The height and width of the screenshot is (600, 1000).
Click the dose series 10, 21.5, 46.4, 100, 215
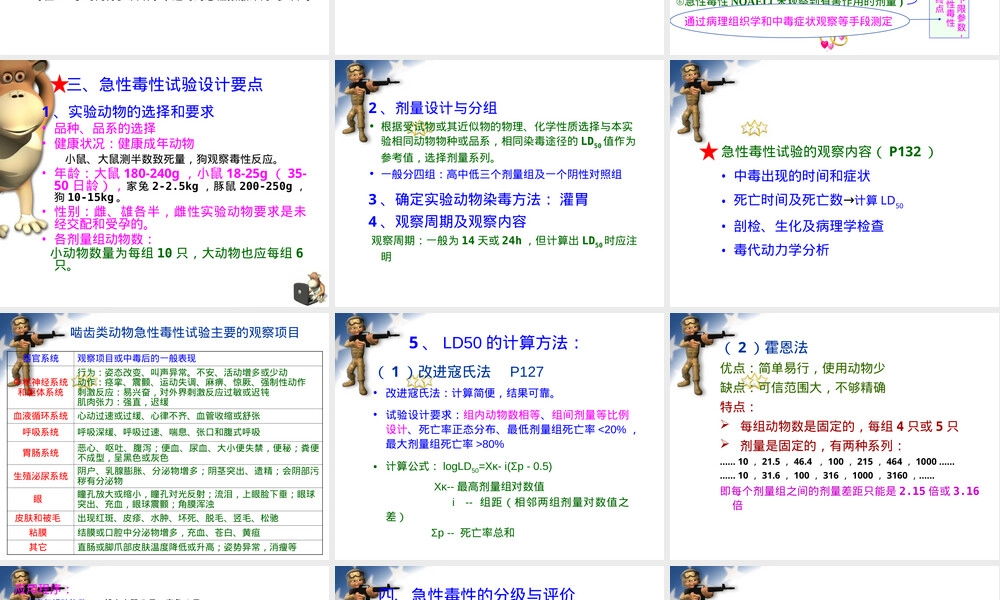coord(837,462)
